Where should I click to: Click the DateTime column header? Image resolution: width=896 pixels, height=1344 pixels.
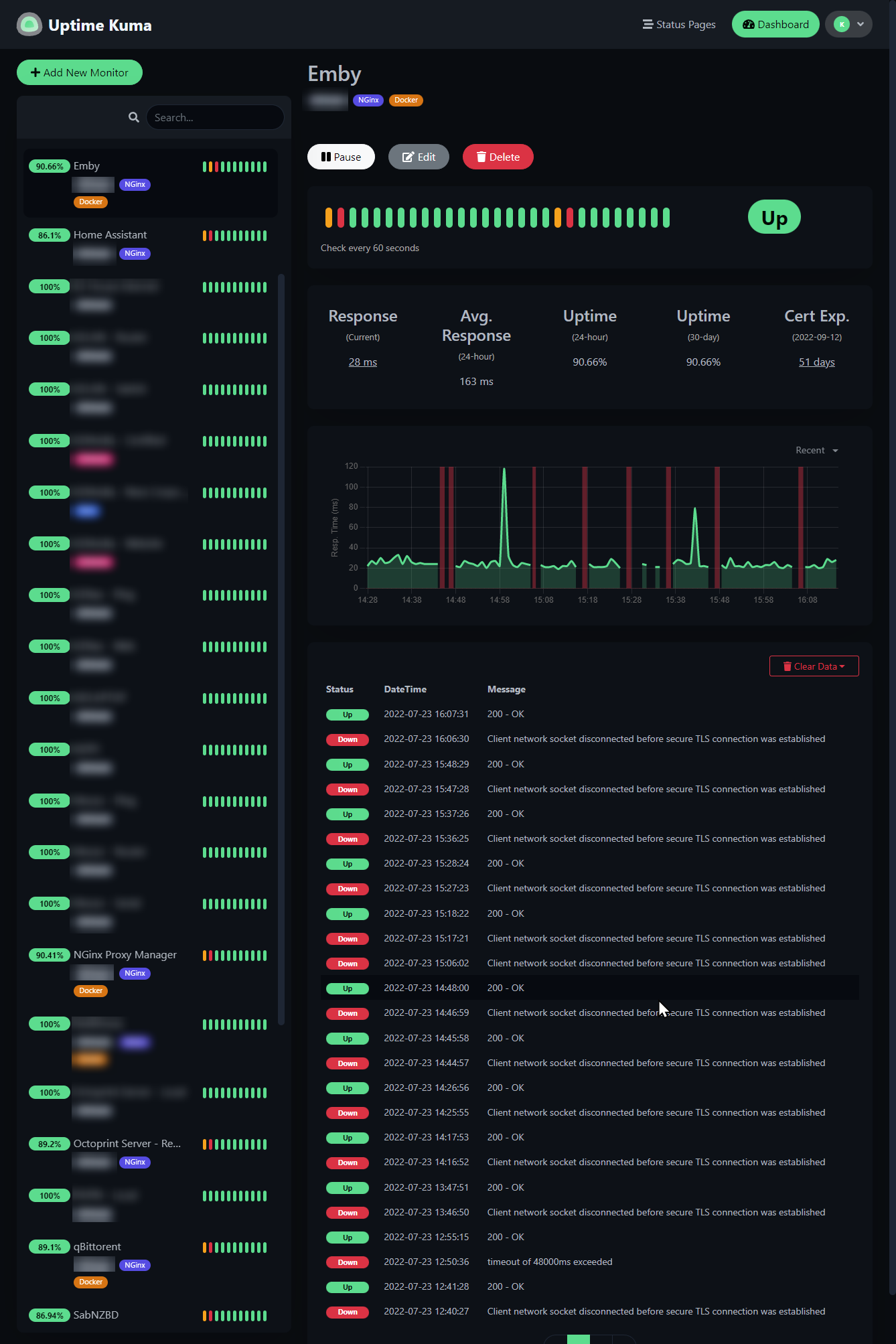[x=405, y=689]
